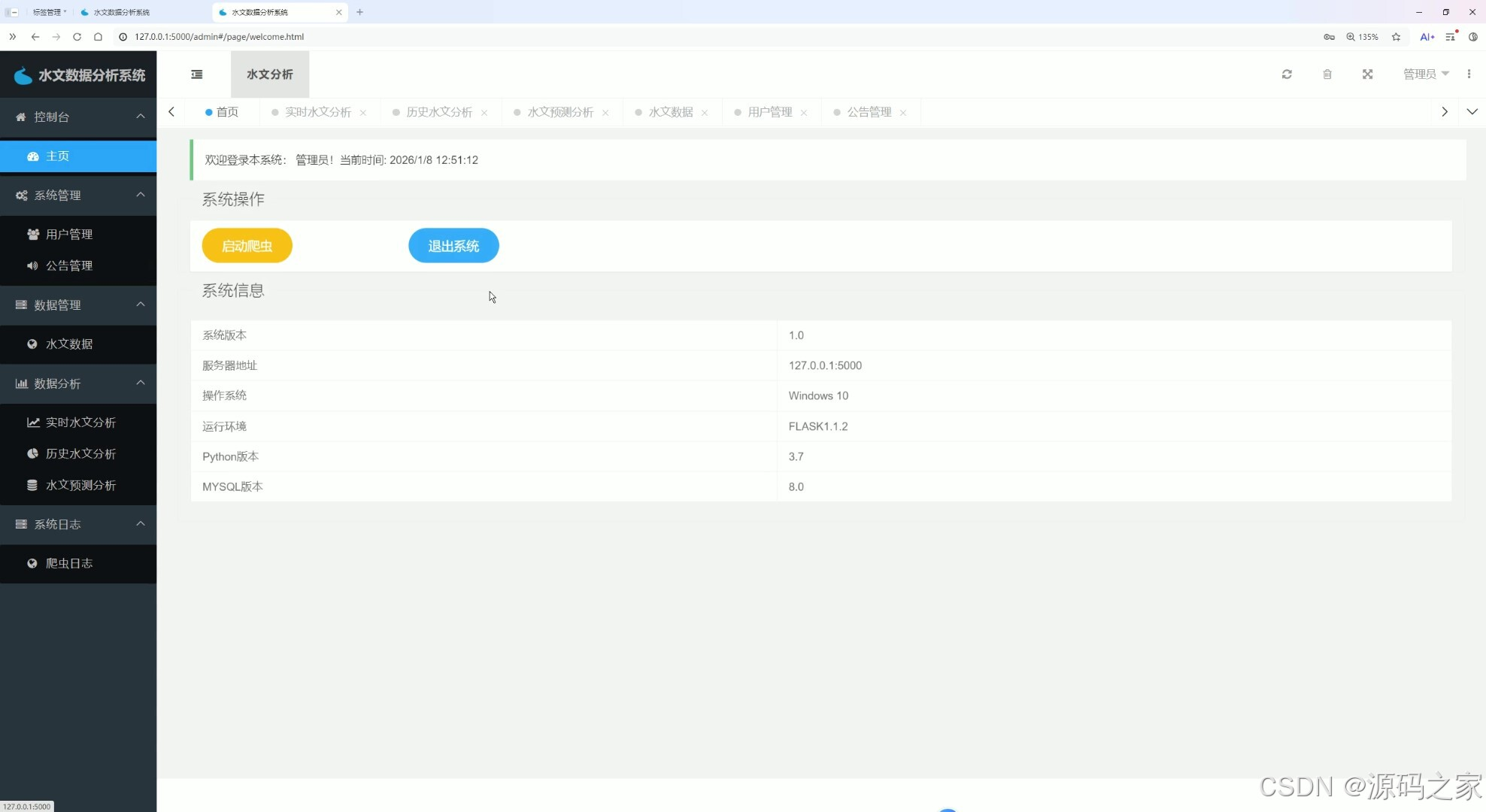This screenshot has width=1486, height=812.
Task: Click the 启动爬虫 button
Action: tap(247, 246)
